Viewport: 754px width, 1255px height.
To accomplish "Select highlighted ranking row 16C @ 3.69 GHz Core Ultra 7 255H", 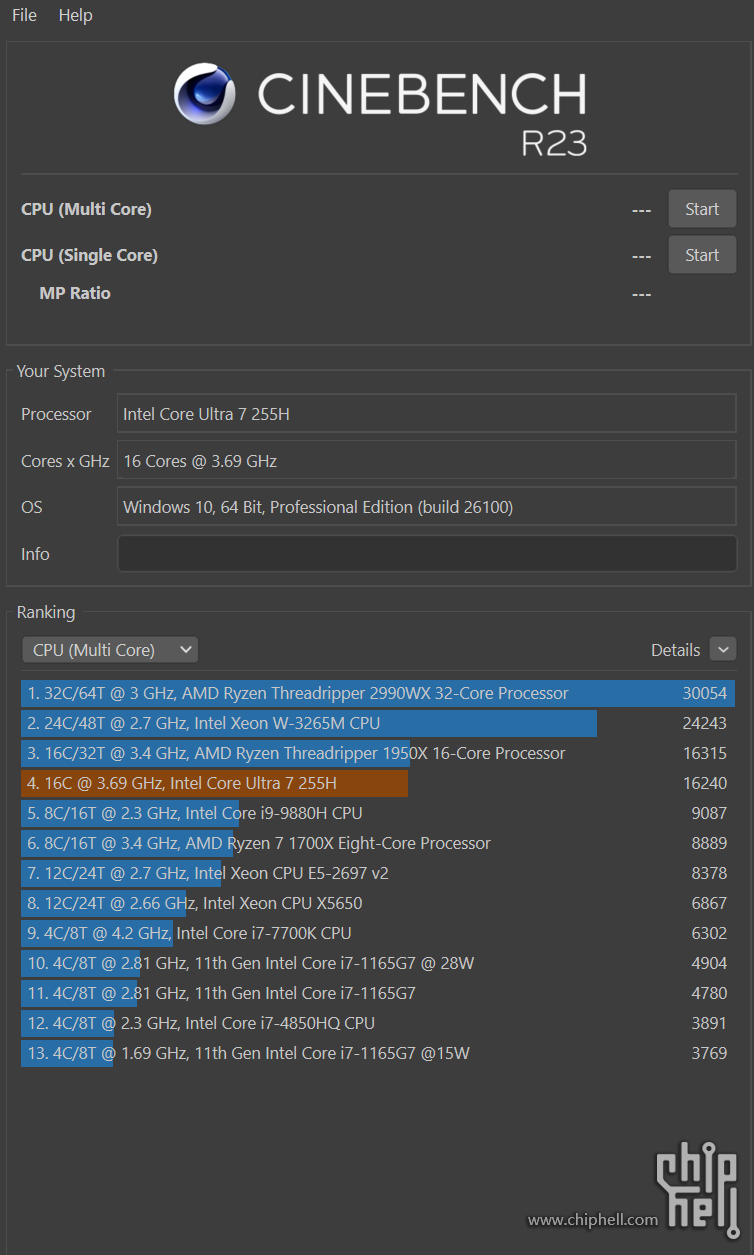I will click(x=378, y=783).
